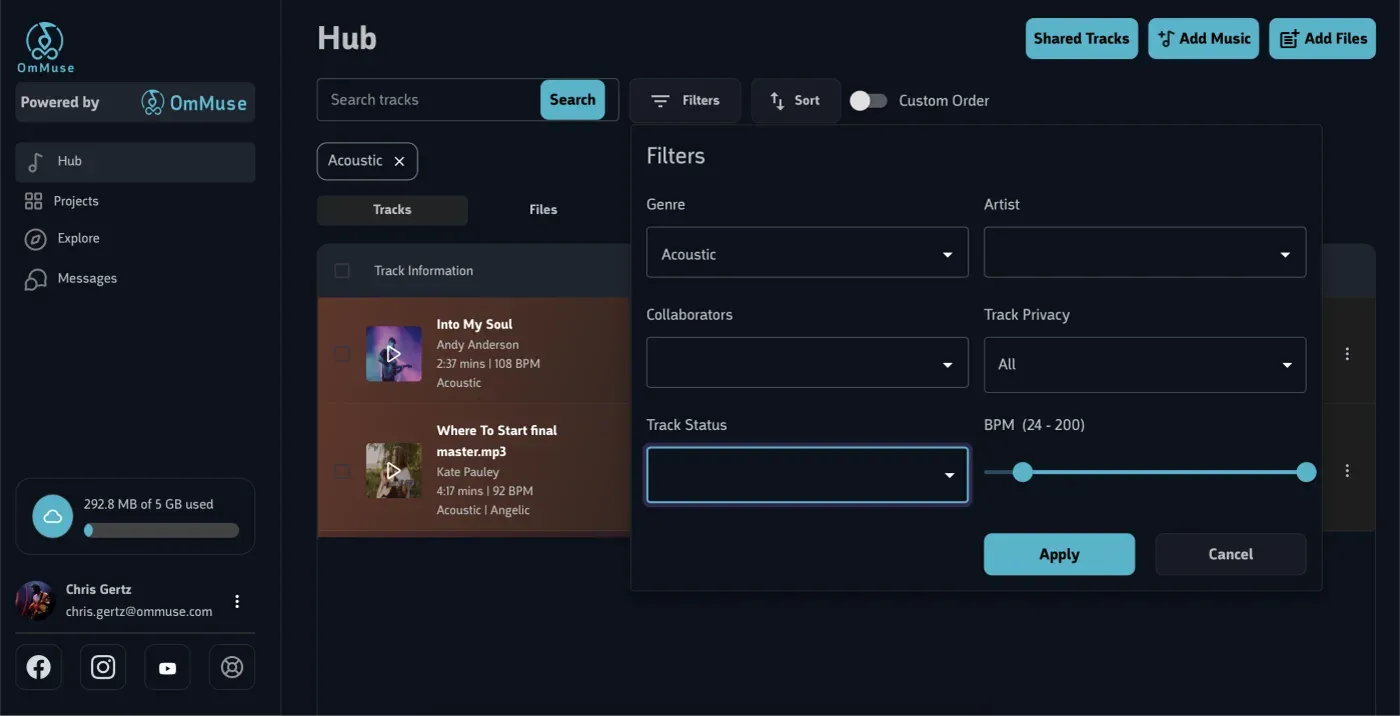The height and width of the screenshot is (716, 1400).
Task: Open Shared Tracks
Action: tap(1081, 39)
